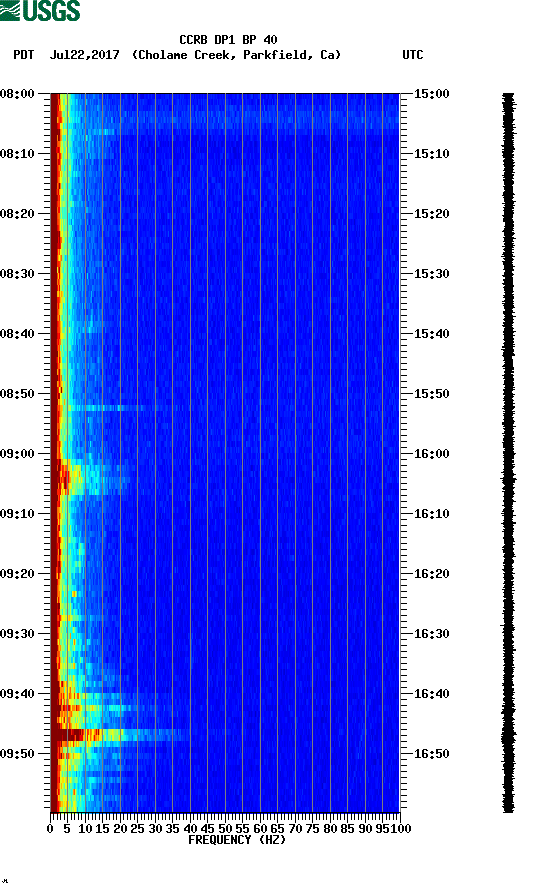Click the date 'Jul22,2017'

pyautogui.click(x=85, y=55)
